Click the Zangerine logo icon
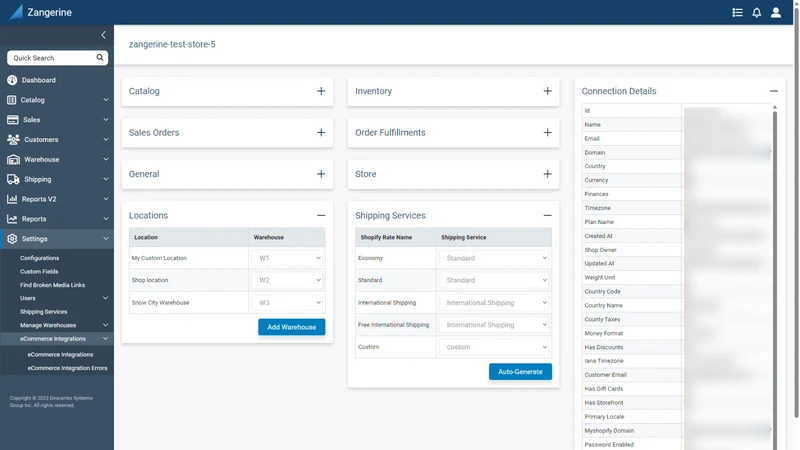The height and width of the screenshot is (450, 800). point(16,12)
